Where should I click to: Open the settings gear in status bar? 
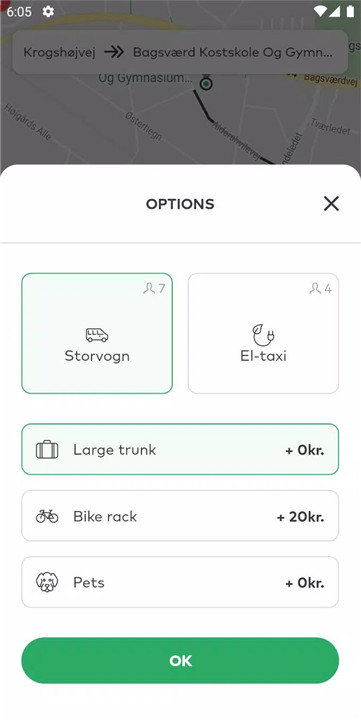click(x=48, y=11)
